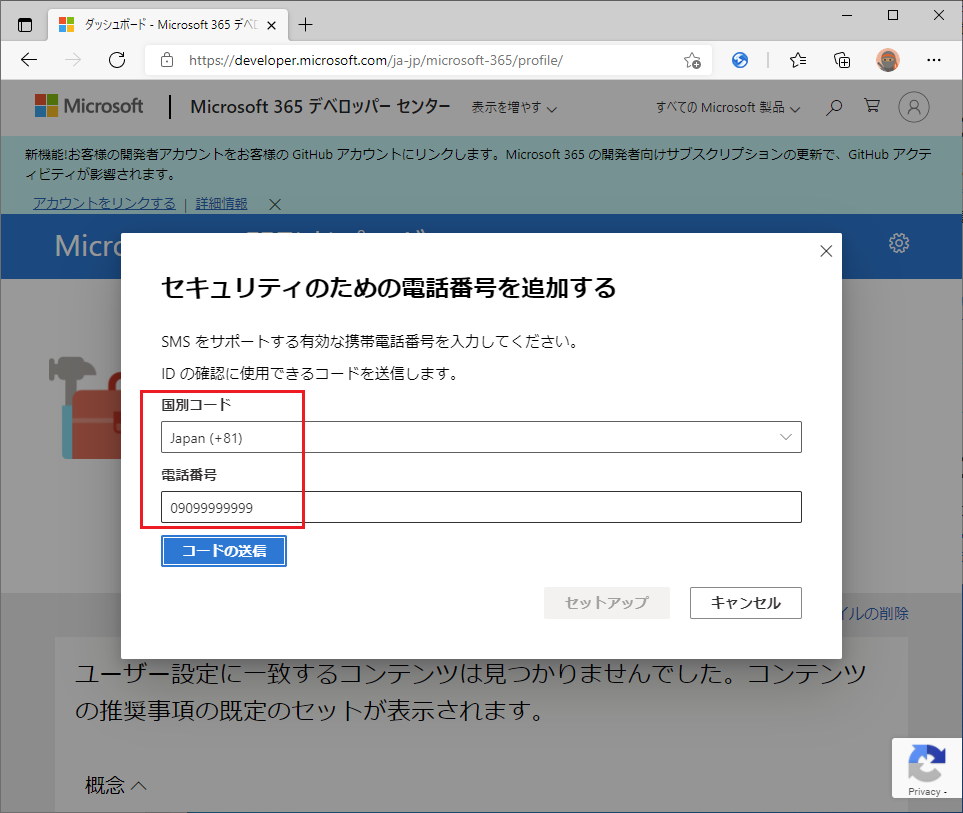Expand すべての Microsoft 製品 menu

click(x=728, y=107)
